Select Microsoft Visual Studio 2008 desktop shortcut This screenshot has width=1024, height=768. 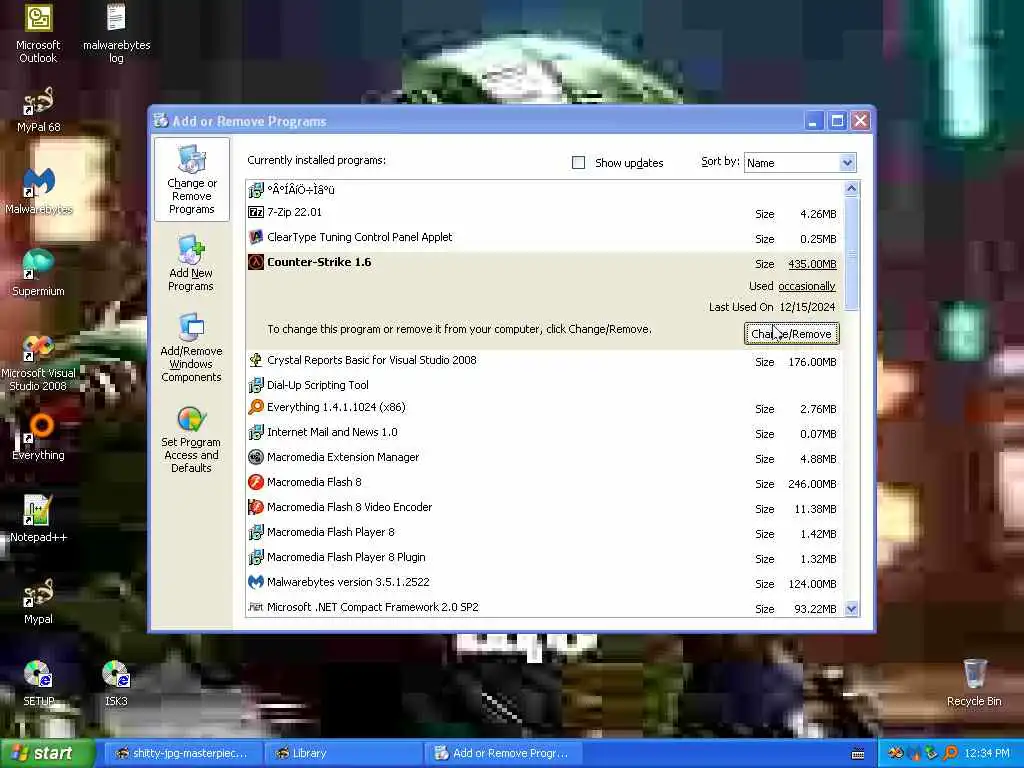click(x=38, y=363)
